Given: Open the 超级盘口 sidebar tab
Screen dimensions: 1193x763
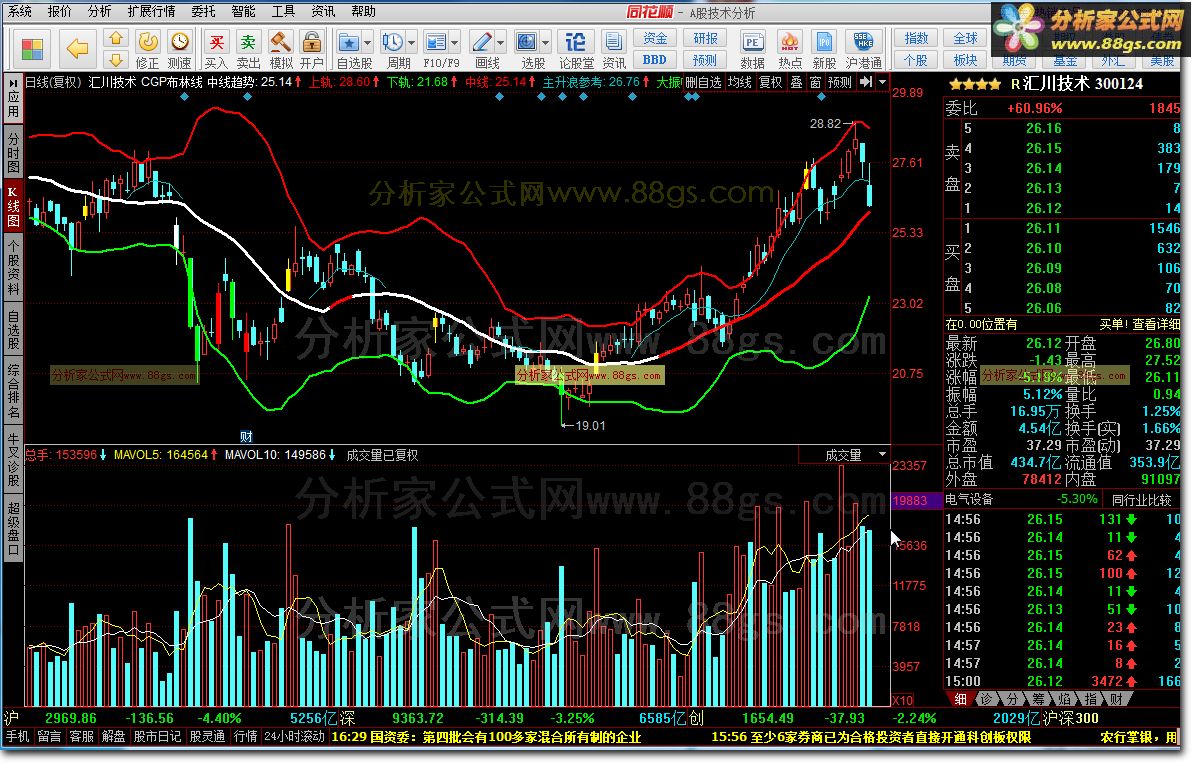Looking at the screenshot, I should click(13, 528).
